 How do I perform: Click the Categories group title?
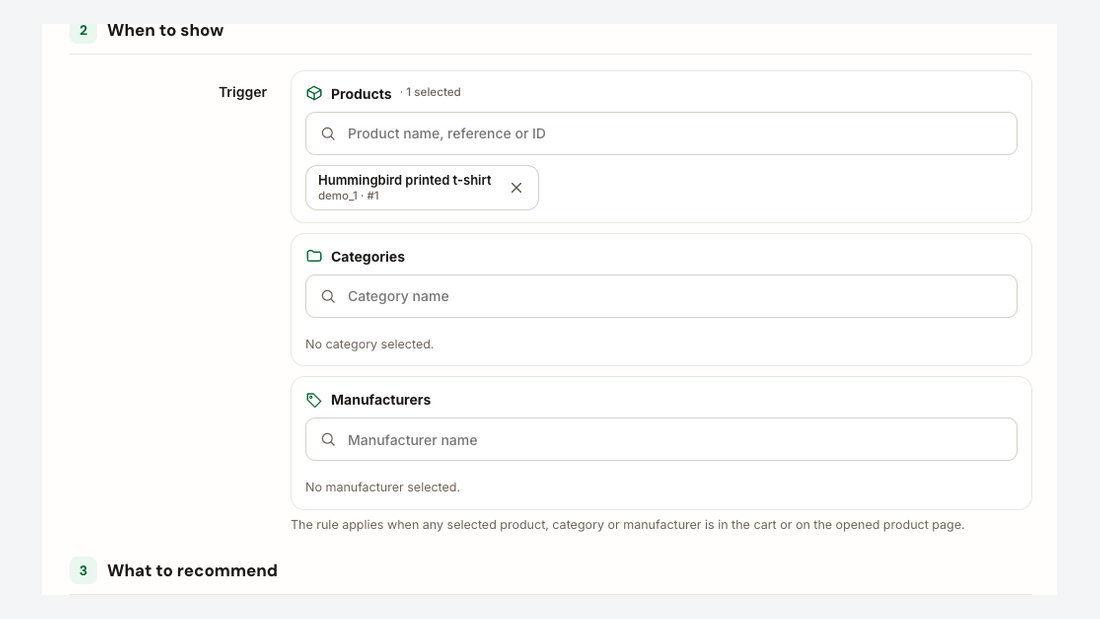[368, 257]
